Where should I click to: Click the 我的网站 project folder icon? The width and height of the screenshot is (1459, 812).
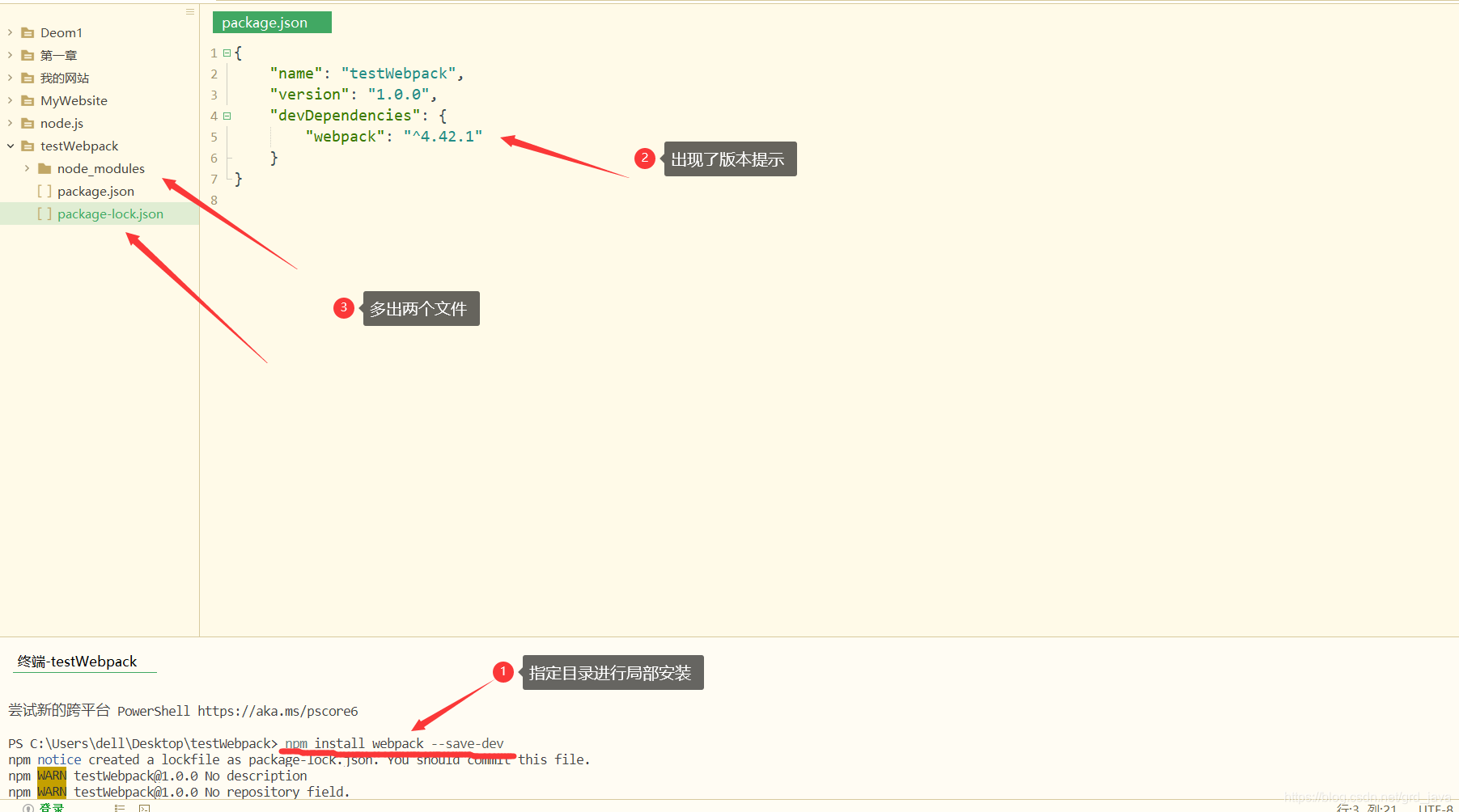click(28, 78)
